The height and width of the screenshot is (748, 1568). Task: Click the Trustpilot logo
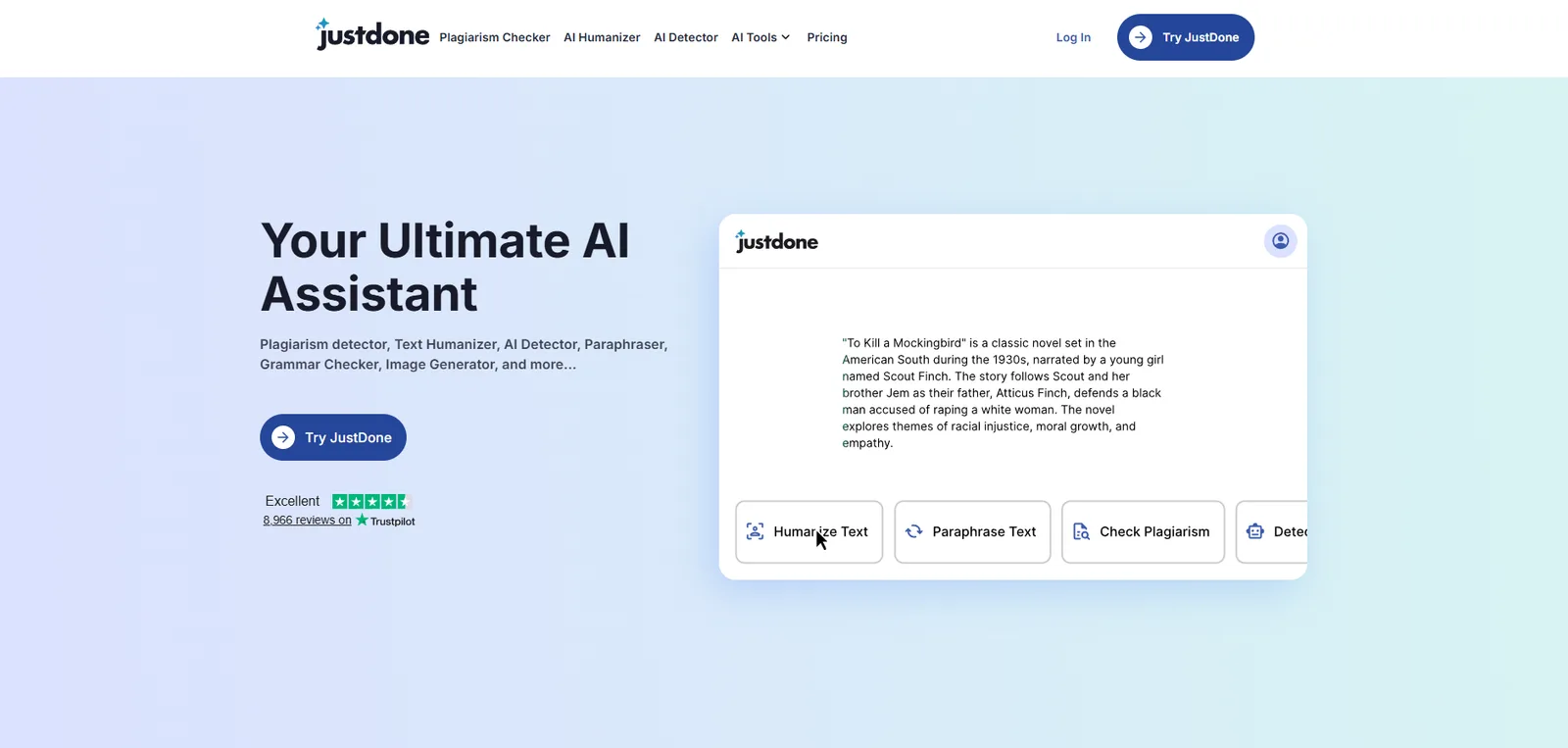[x=386, y=521]
